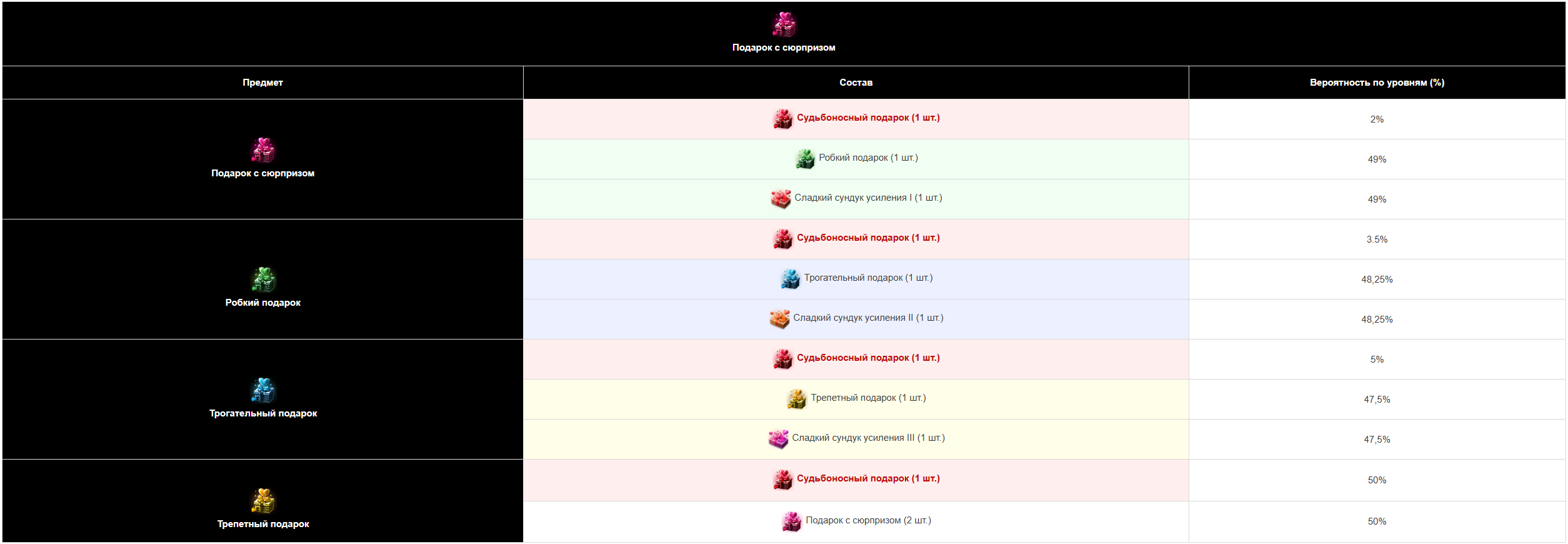This screenshot has height=544, width=1568.
Task: Click the 'Подарок с сюрпризом (2 шт.)' text
Action: point(868,520)
